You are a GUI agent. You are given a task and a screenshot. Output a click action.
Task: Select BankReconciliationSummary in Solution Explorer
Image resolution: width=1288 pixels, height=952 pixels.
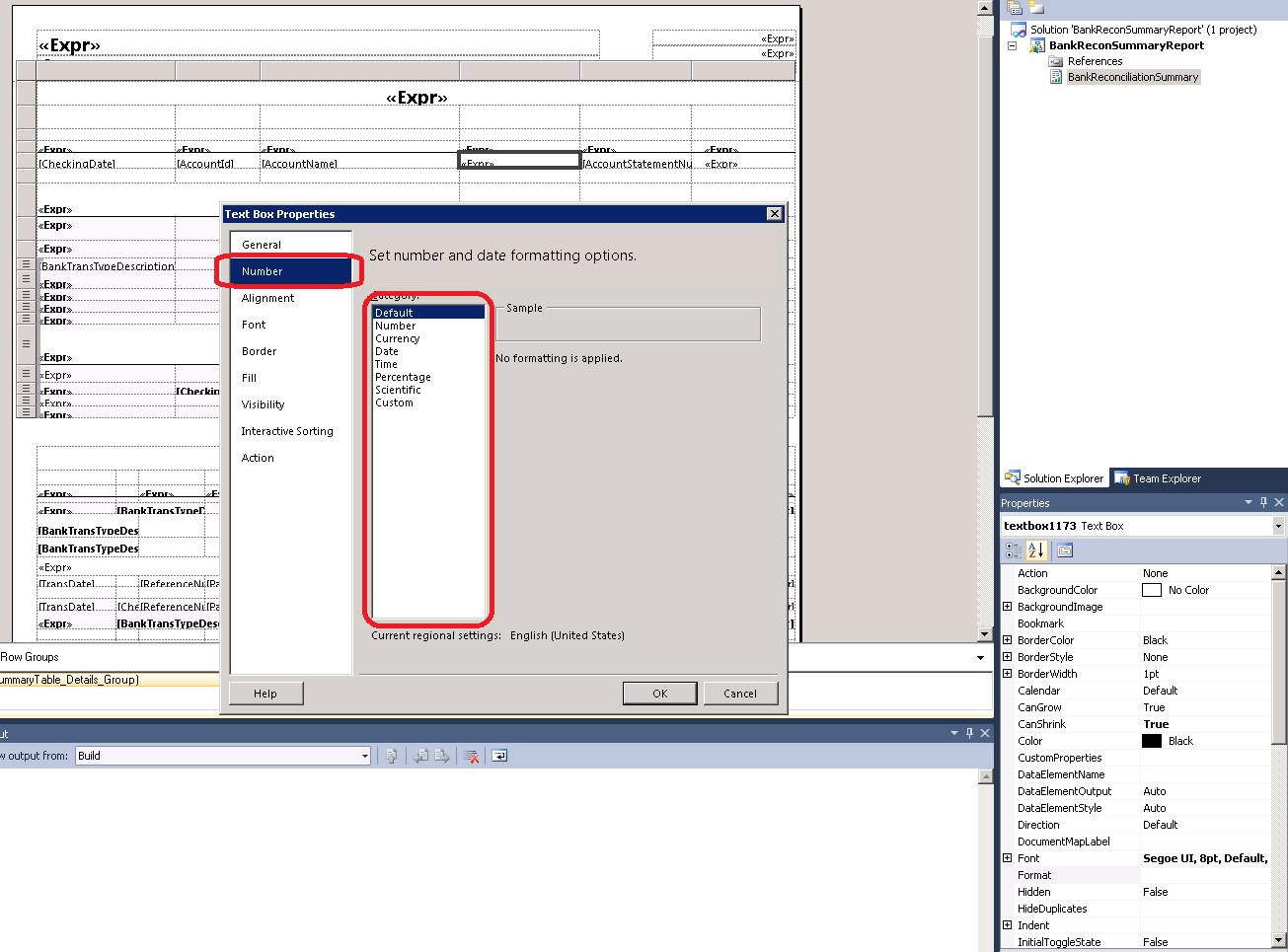[1133, 76]
